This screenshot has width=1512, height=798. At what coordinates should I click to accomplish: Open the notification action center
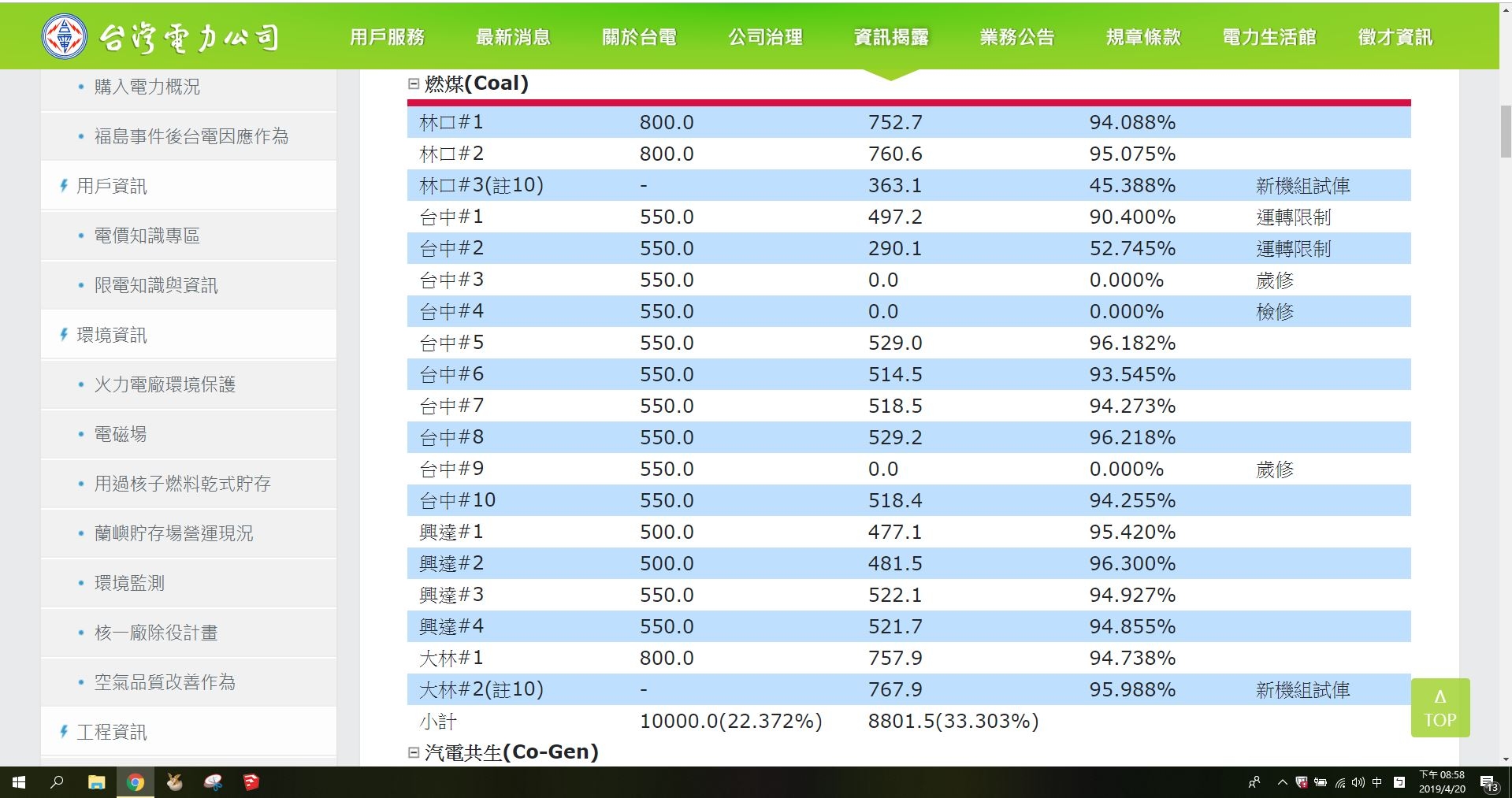point(1489,783)
